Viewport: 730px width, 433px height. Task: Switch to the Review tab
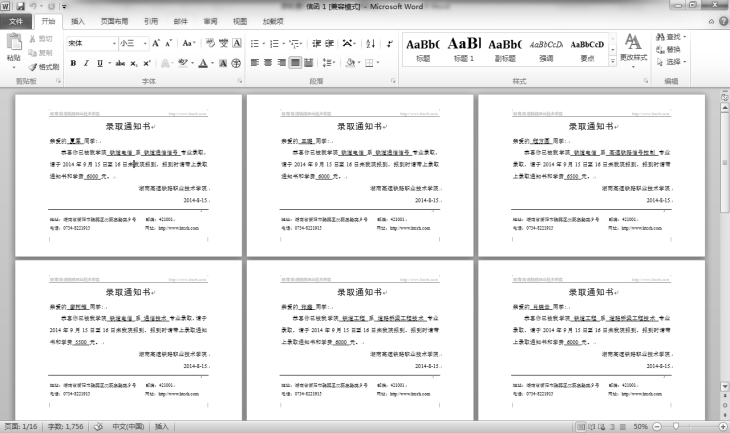(210, 21)
